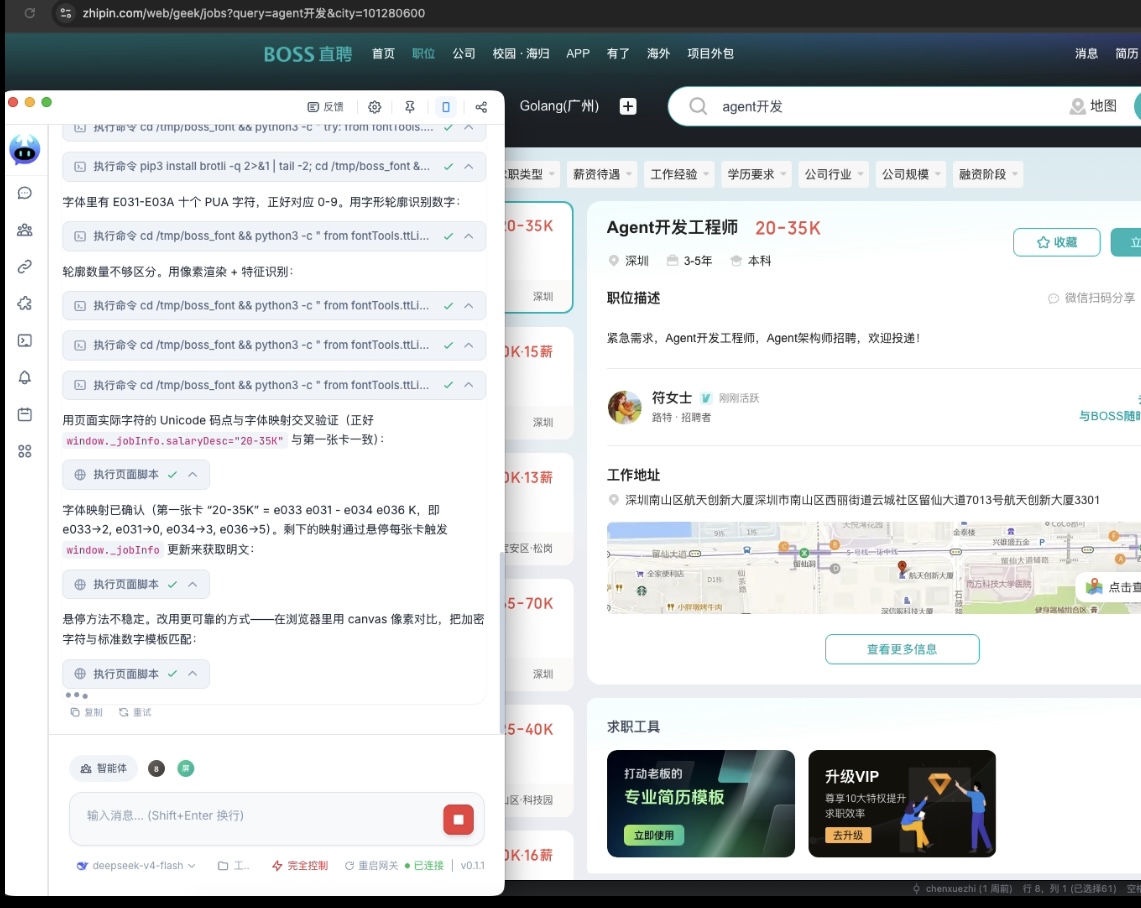Click the 复制 copy icon
Image resolution: width=1141 pixels, height=908 pixels.
point(86,712)
